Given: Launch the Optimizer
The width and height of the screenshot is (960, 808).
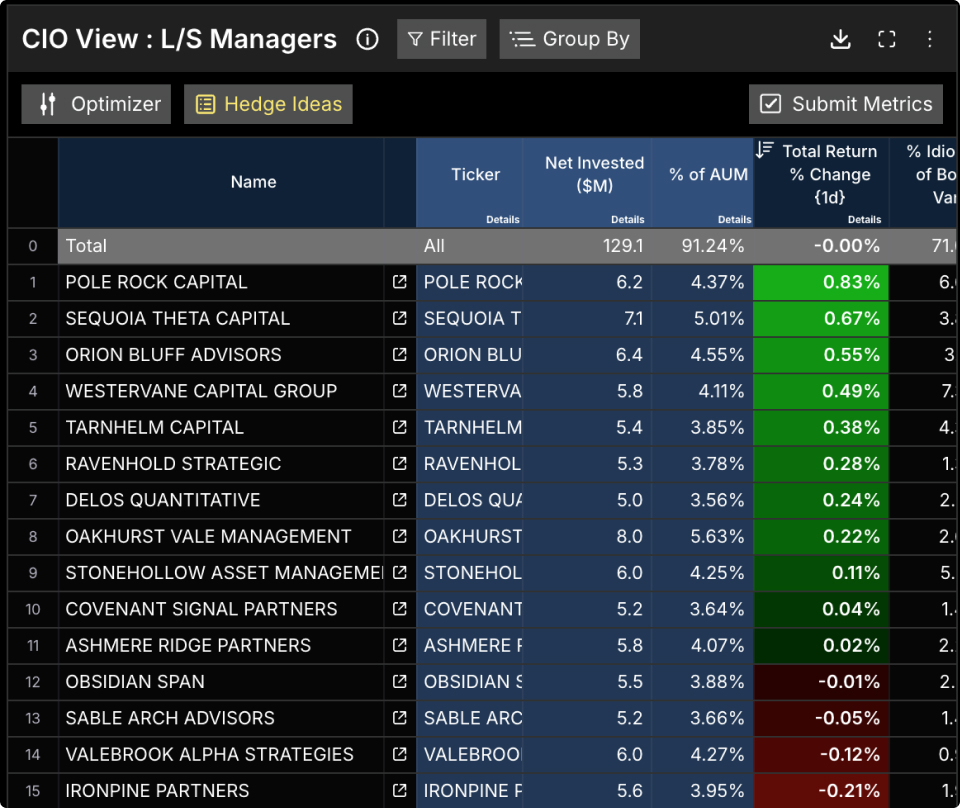Looking at the screenshot, I should tap(96, 104).
